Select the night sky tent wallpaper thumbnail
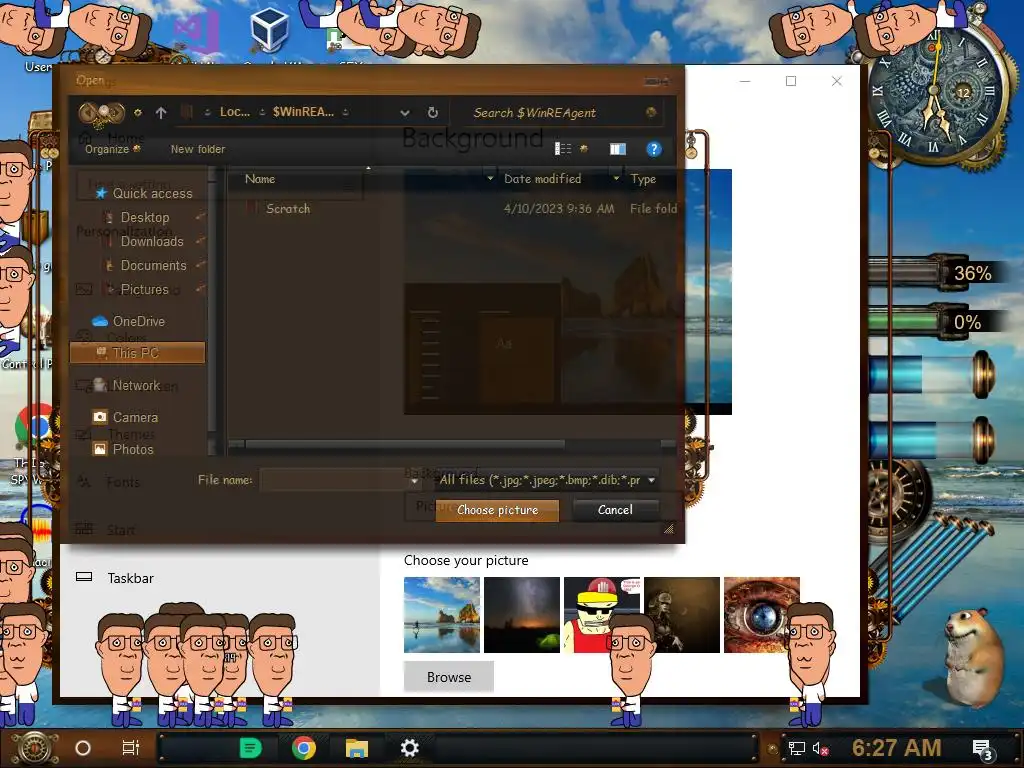Image resolution: width=1024 pixels, height=768 pixels. [x=522, y=615]
